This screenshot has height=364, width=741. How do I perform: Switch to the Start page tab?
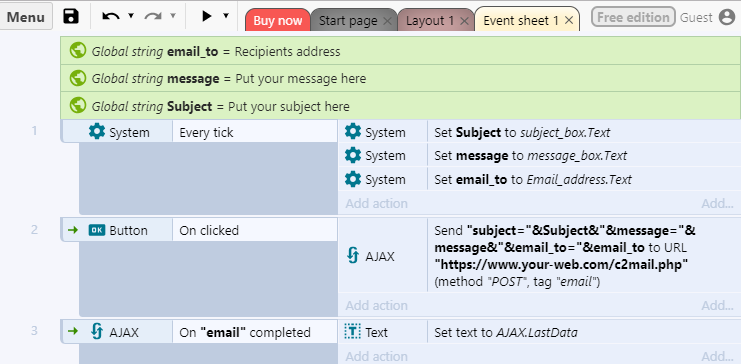pyautogui.click(x=348, y=21)
